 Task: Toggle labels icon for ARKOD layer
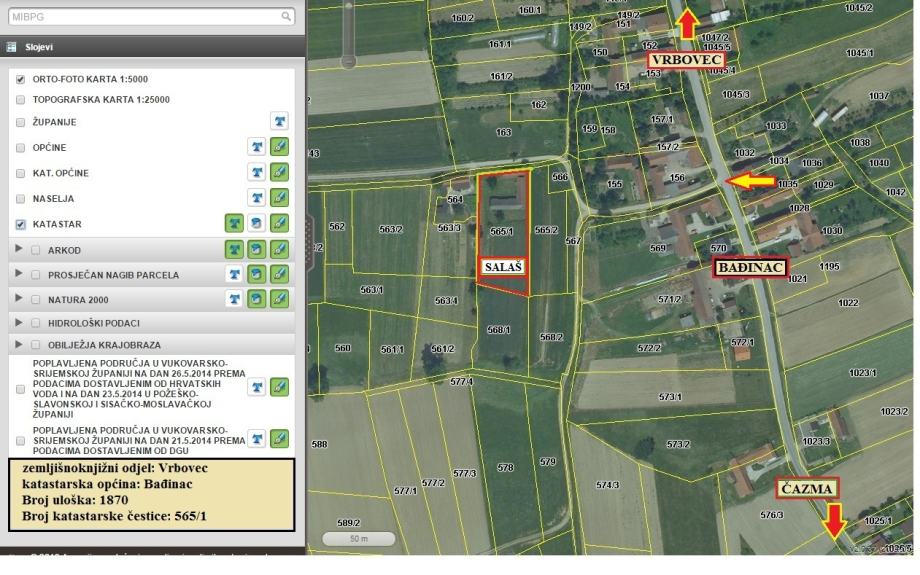point(234,249)
